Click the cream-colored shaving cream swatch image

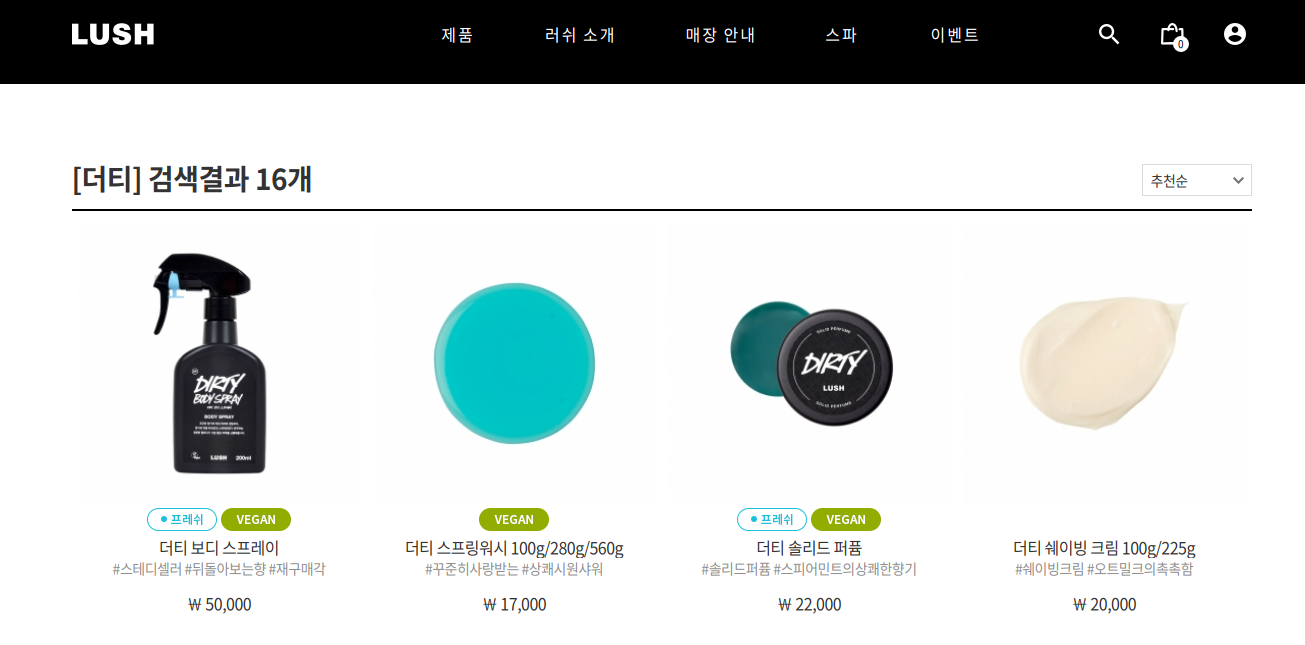tap(1104, 362)
